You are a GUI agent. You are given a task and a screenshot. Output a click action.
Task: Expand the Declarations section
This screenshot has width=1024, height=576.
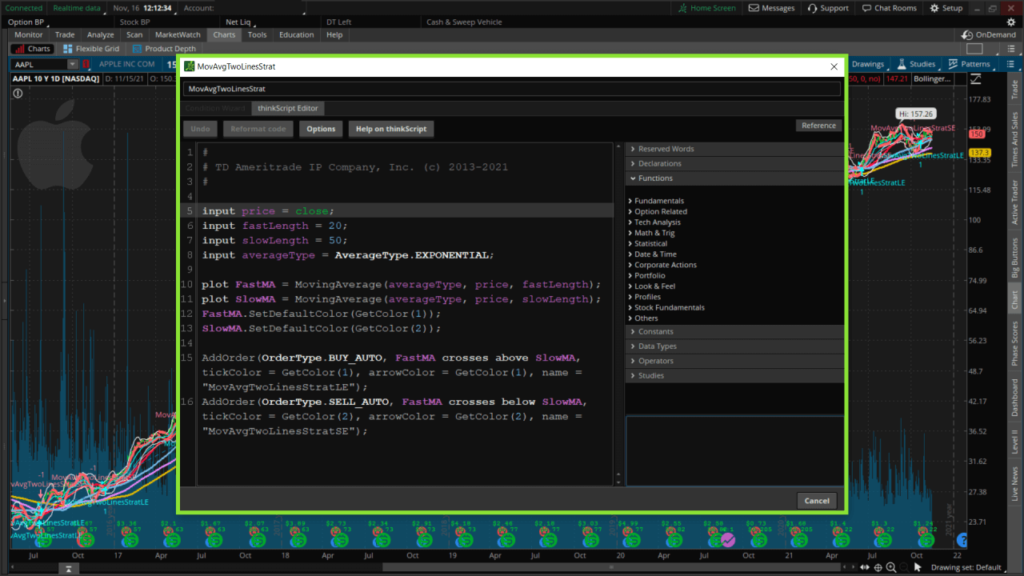(x=734, y=163)
